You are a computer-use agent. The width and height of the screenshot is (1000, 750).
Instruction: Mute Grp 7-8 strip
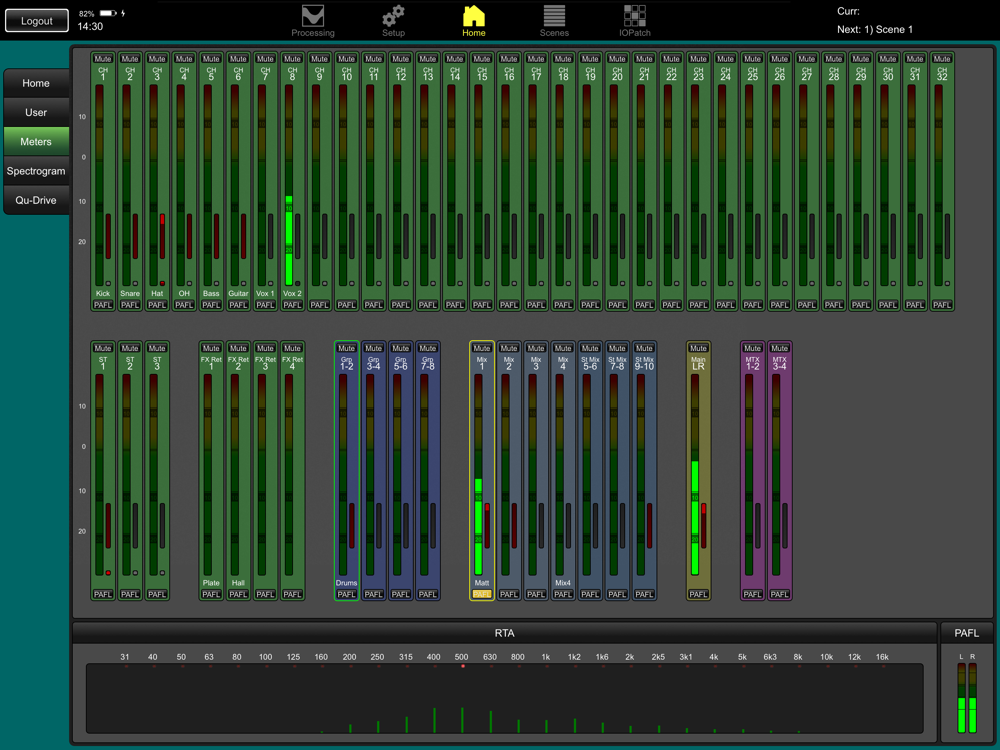(x=427, y=348)
